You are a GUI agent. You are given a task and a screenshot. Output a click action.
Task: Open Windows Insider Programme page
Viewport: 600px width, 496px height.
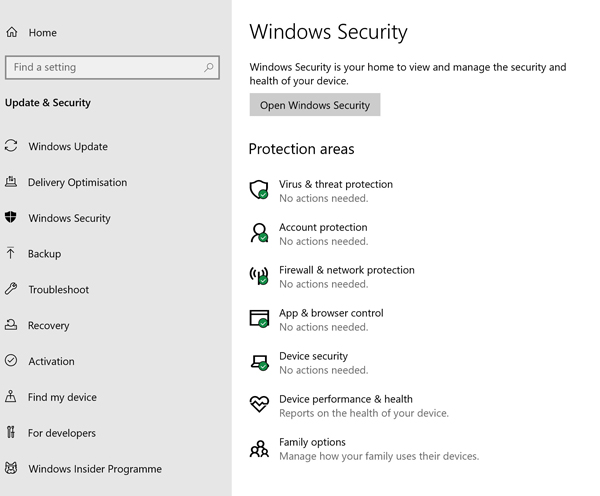pos(95,468)
